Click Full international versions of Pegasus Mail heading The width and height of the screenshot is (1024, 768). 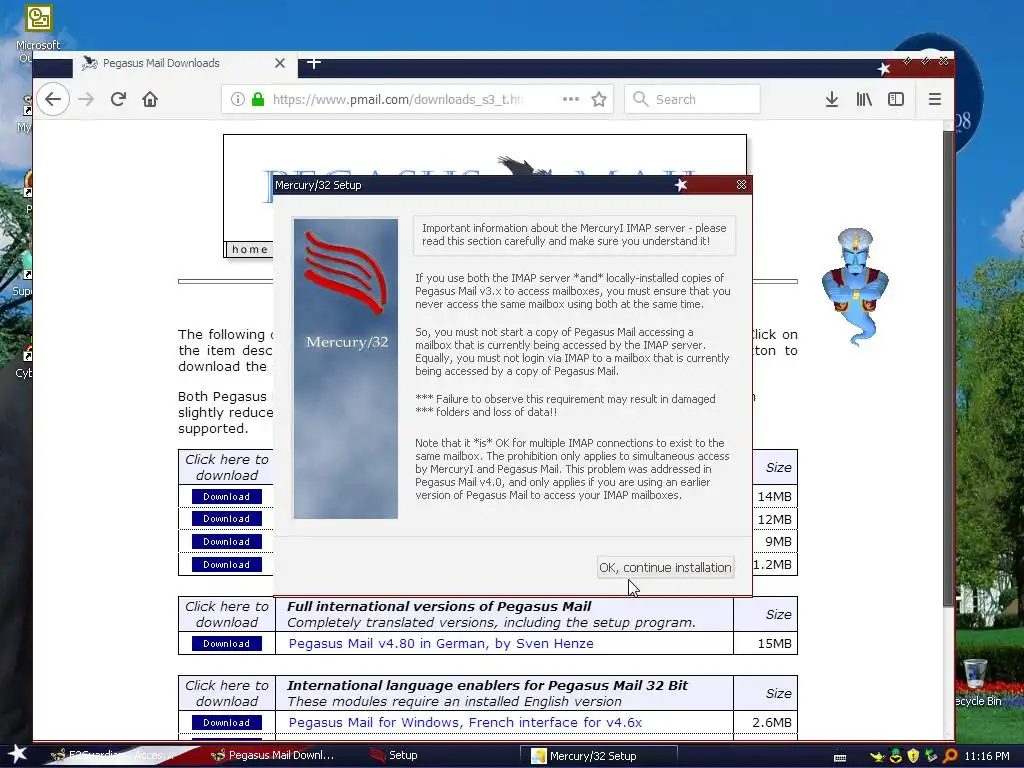tap(439, 606)
